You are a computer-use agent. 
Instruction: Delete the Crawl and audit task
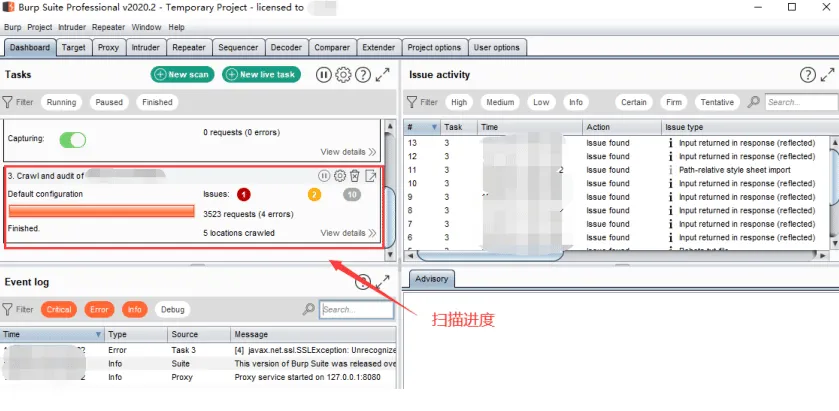point(354,176)
